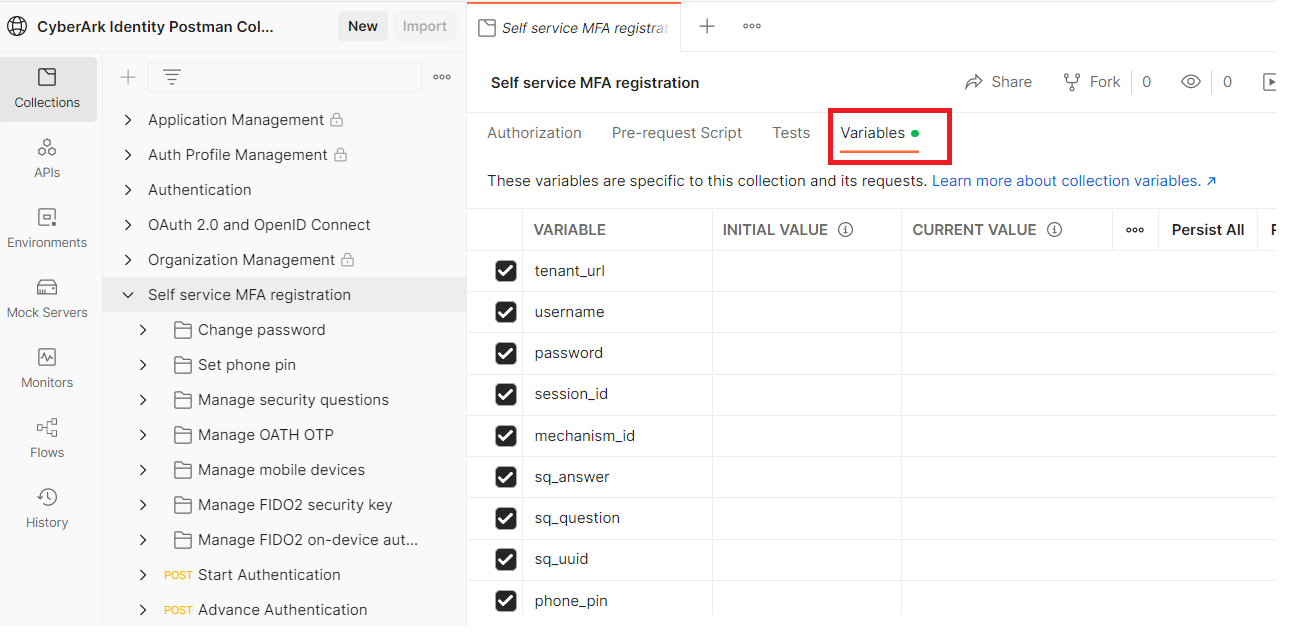
Task: Click the Fork icon button
Action: (x=1091, y=82)
